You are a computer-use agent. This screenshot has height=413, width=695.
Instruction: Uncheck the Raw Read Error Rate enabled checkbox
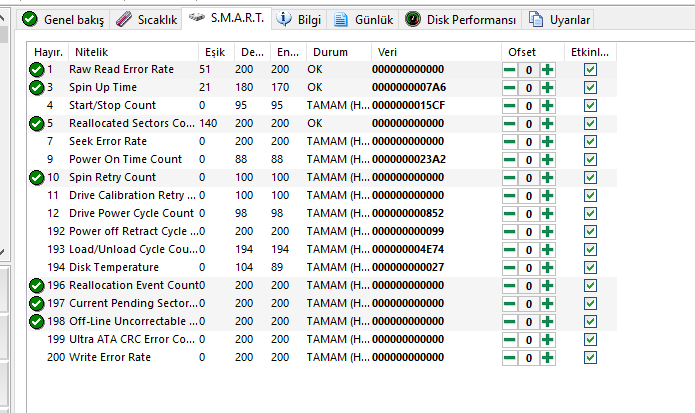click(x=590, y=70)
